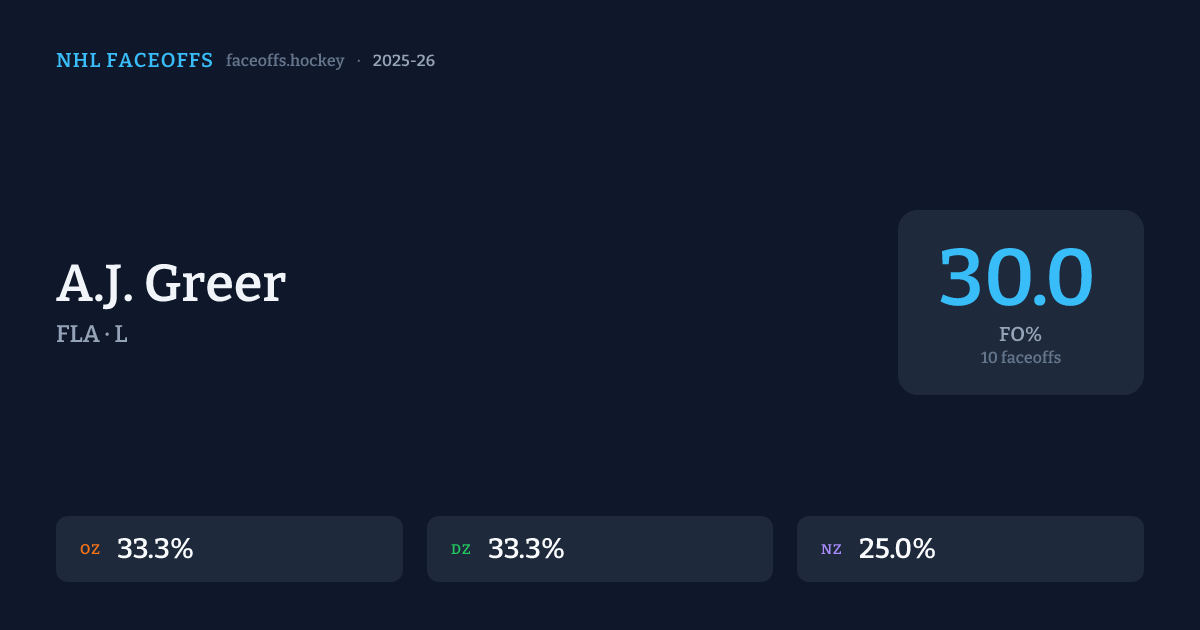Click the A.J. Greer player name
This screenshot has height=630, width=1200.
(x=171, y=283)
